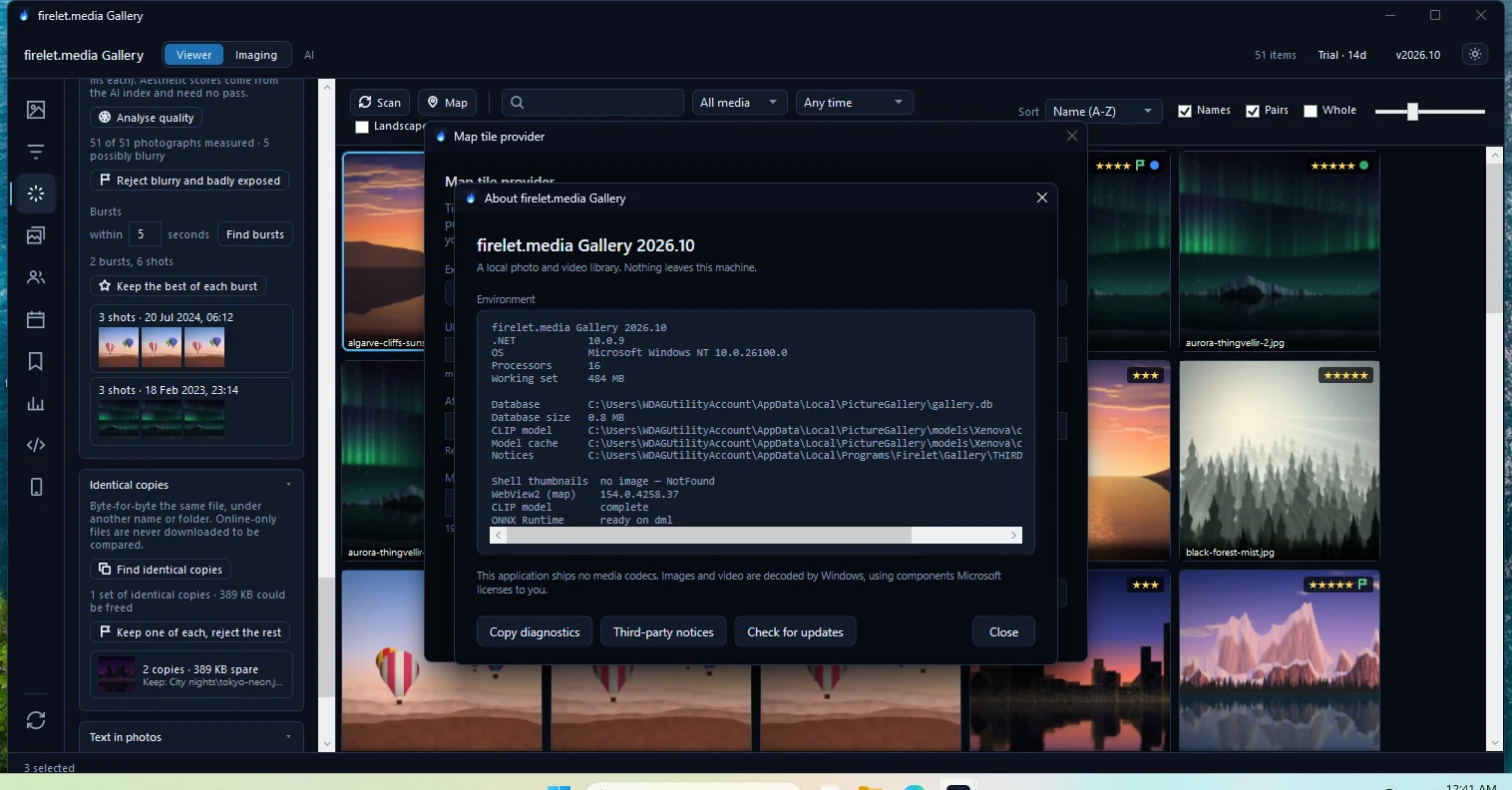The height and width of the screenshot is (790, 1512).
Task: Click the left panel scrollbar down arrow
Action: click(x=327, y=743)
